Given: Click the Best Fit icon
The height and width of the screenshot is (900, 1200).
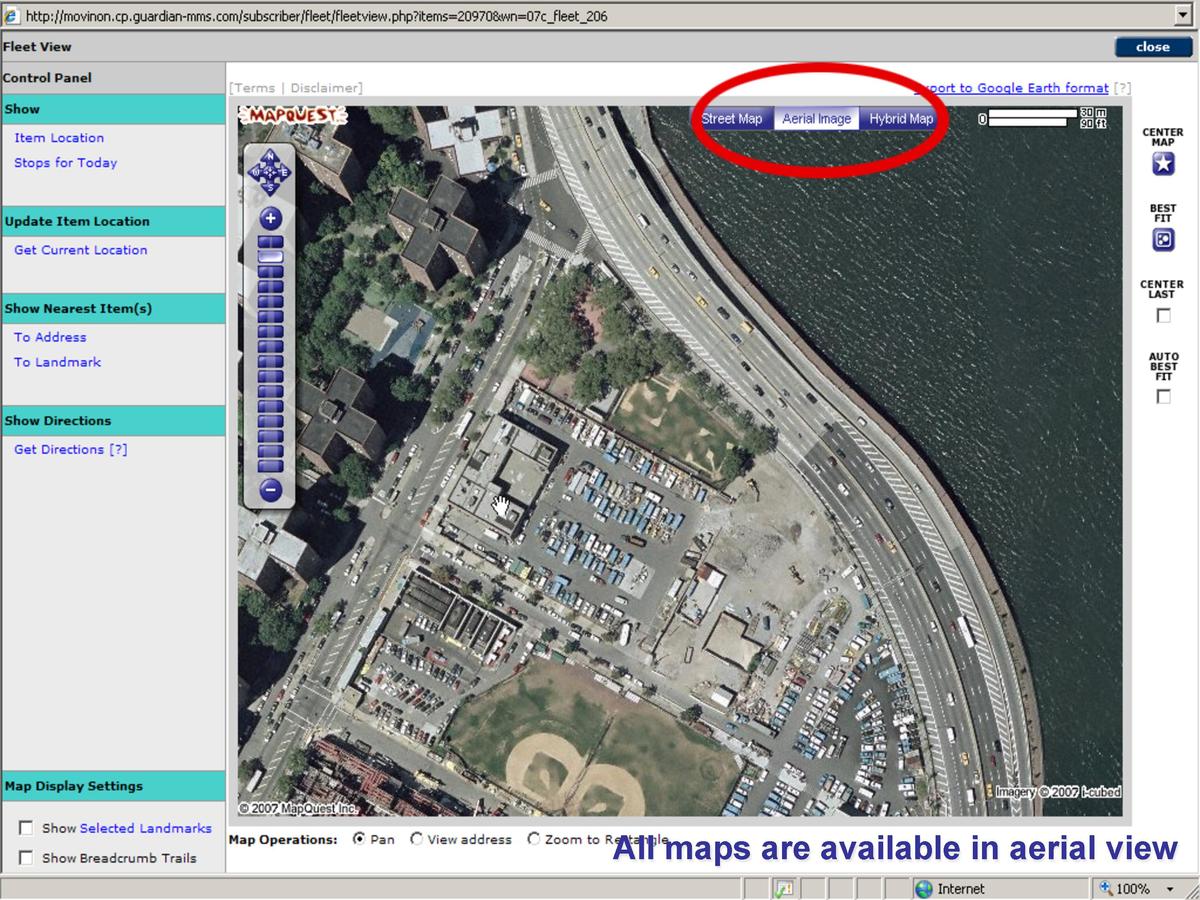Looking at the screenshot, I should click(1163, 240).
